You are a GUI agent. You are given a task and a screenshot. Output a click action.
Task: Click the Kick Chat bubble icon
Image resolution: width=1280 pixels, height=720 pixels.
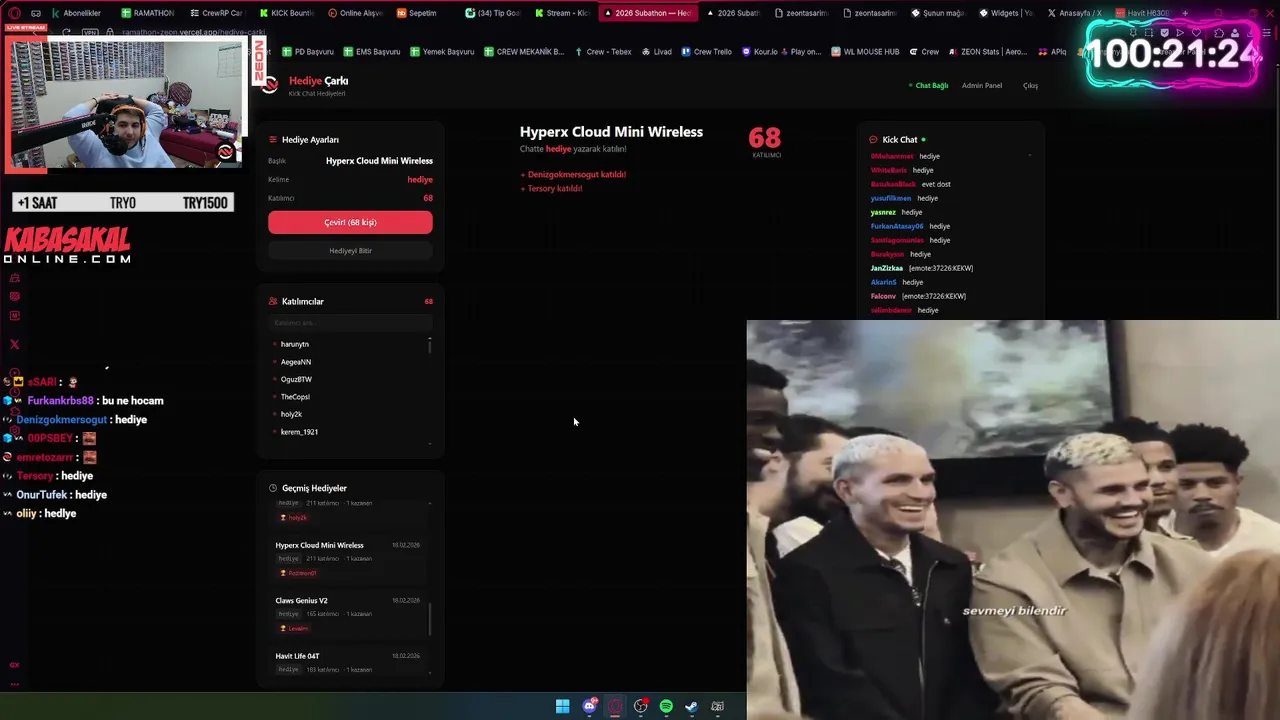[873, 140]
